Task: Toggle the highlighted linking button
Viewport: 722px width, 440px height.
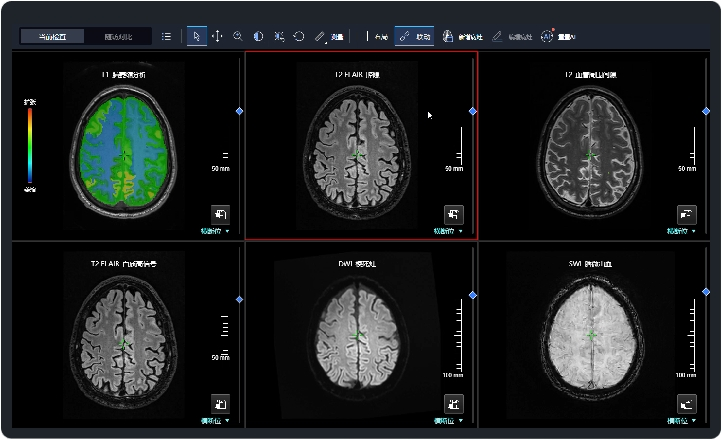Action: pos(414,36)
